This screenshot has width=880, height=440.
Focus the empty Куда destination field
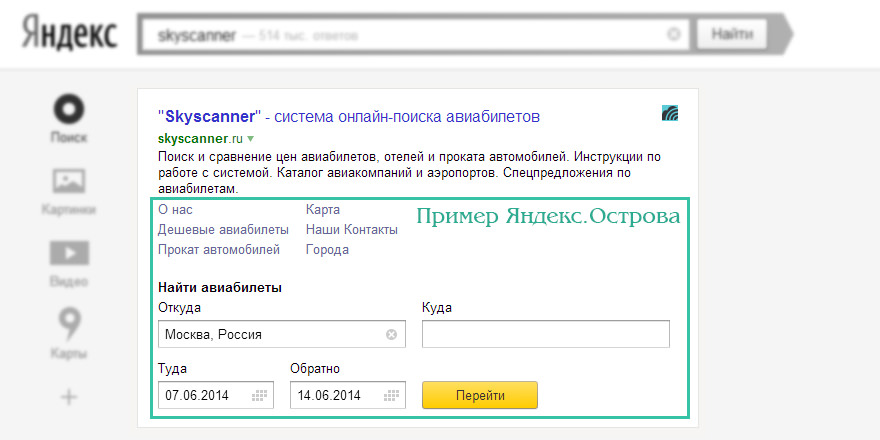546,334
